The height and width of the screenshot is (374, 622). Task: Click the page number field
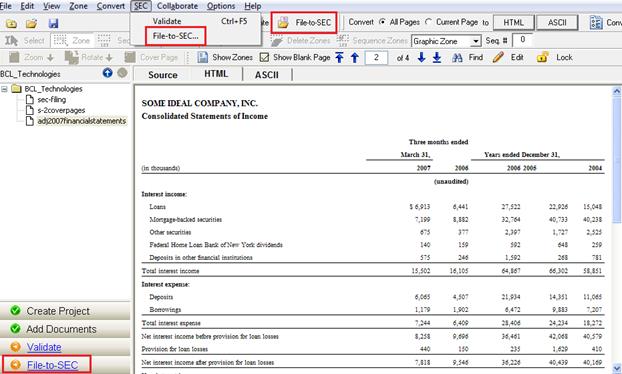point(376,58)
